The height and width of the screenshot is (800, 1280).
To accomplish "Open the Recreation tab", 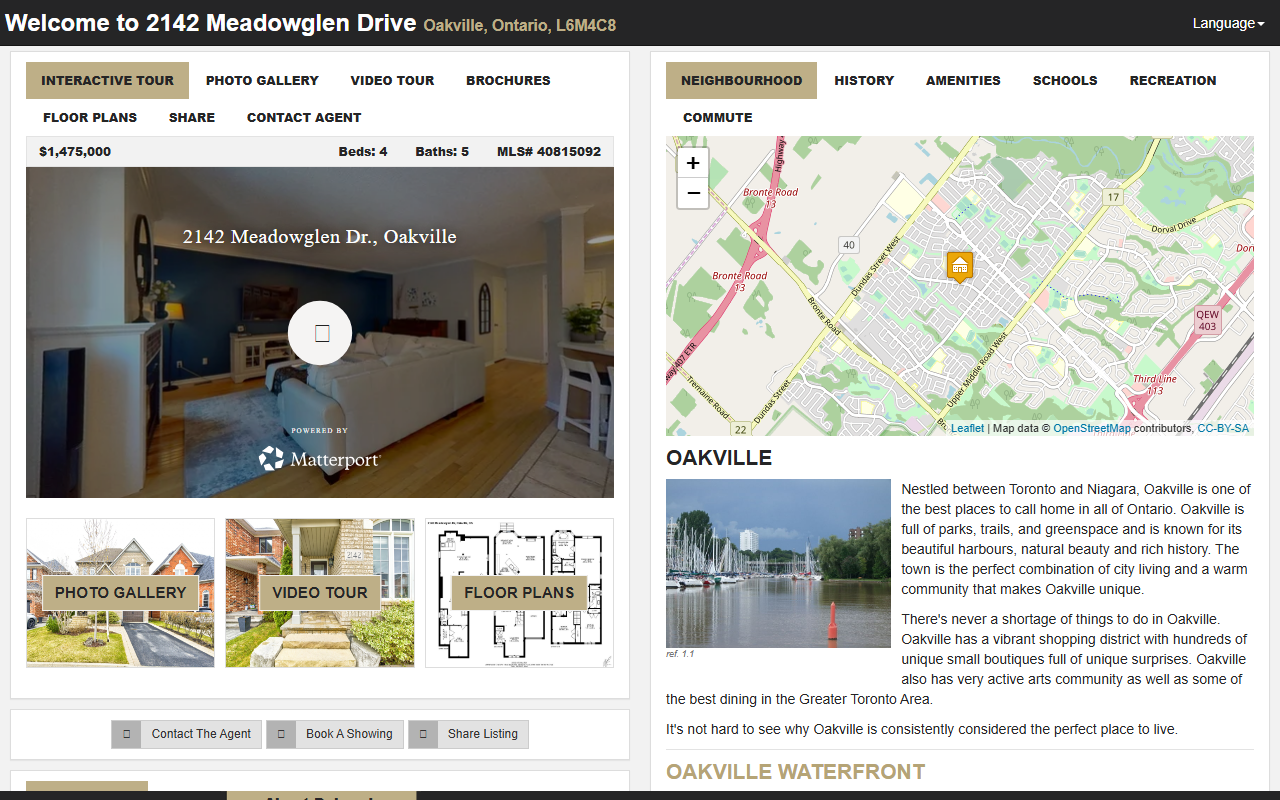I will pyautogui.click(x=1173, y=80).
